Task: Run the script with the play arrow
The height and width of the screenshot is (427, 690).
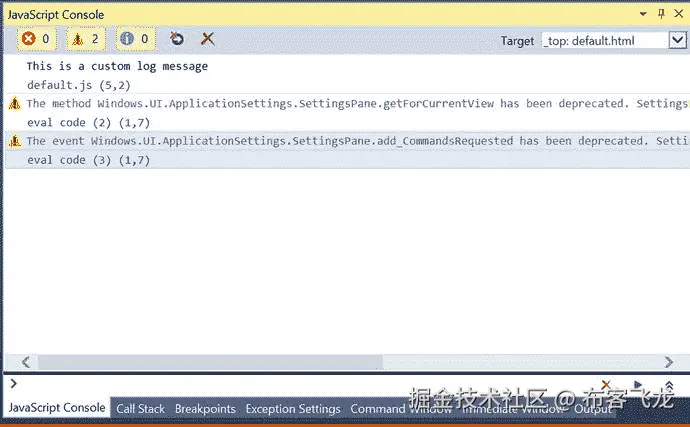Action: click(638, 384)
